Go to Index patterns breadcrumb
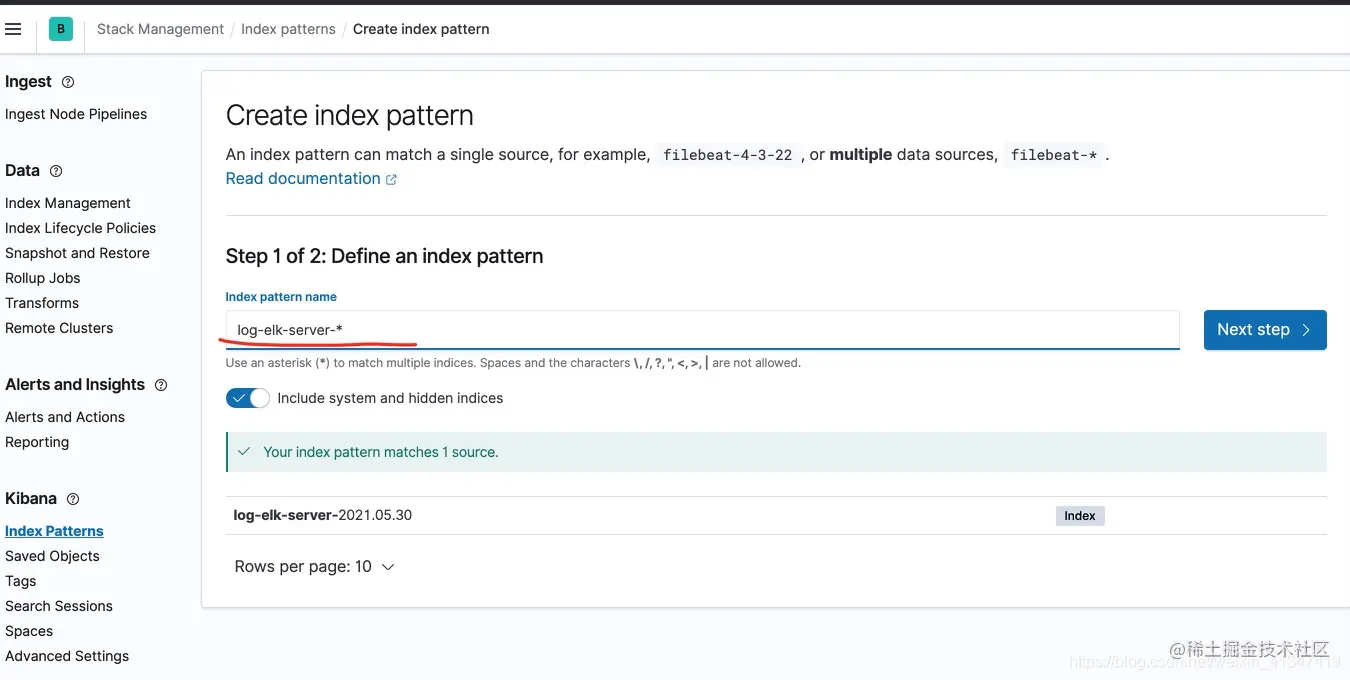 point(288,29)
